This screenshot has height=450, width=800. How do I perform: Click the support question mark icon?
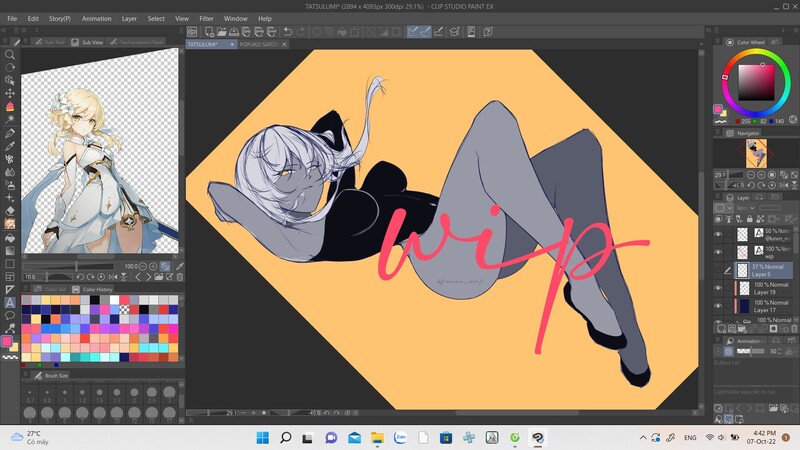[488, 32]
